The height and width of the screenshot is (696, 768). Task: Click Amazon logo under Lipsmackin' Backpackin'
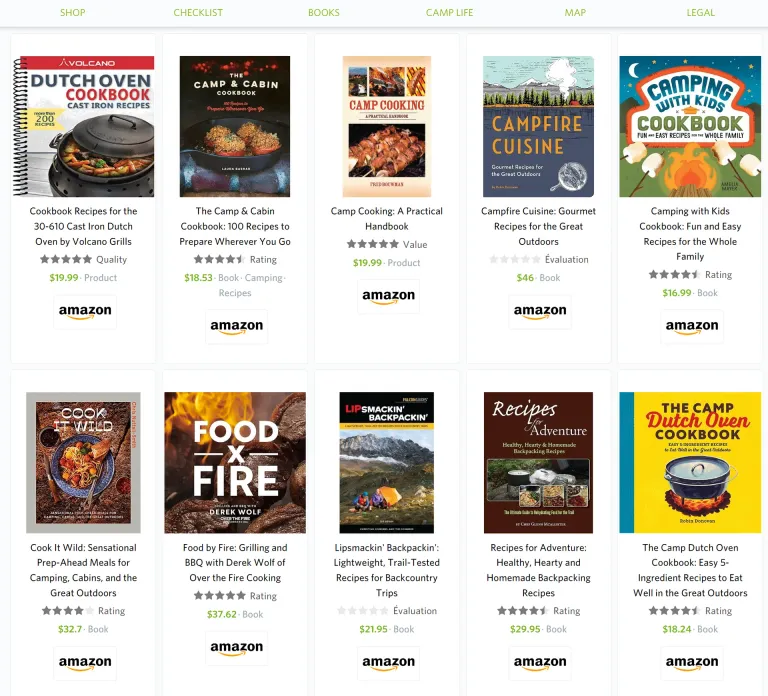coord(388,663)
